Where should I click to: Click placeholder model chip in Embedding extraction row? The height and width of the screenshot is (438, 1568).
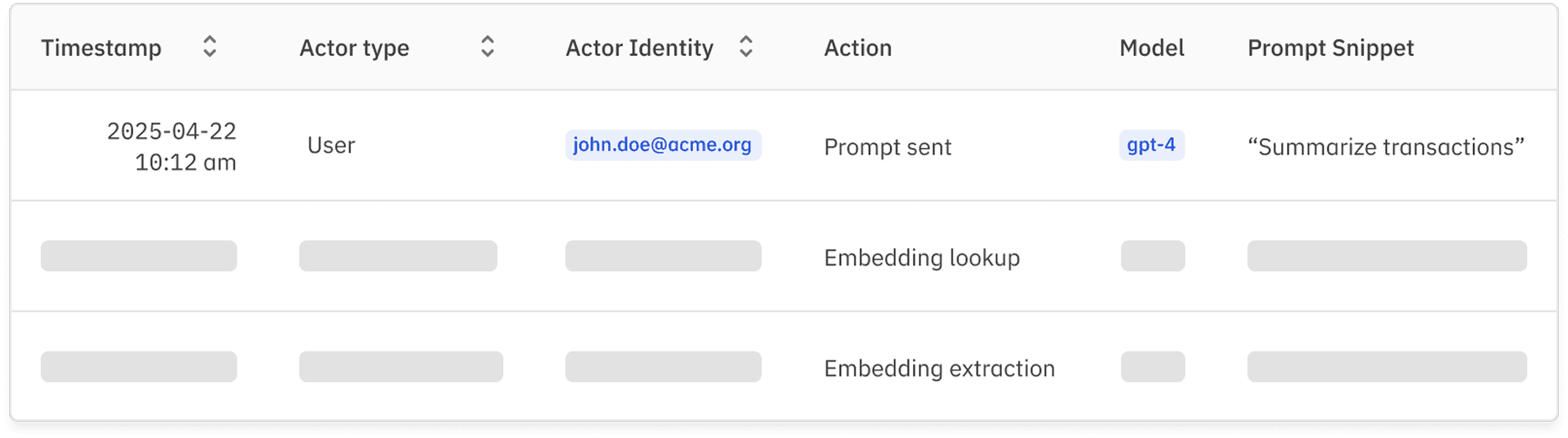(1152, 367)
